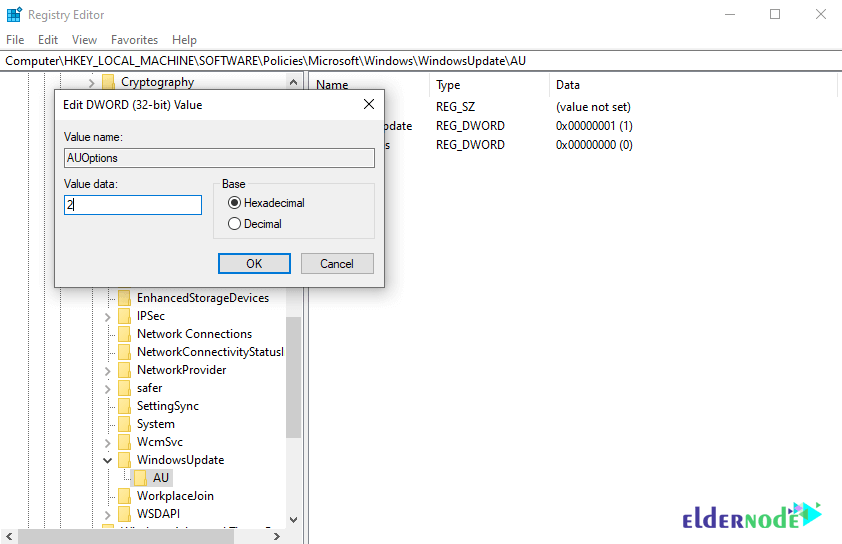Open the Edit menu

[48, 40]
